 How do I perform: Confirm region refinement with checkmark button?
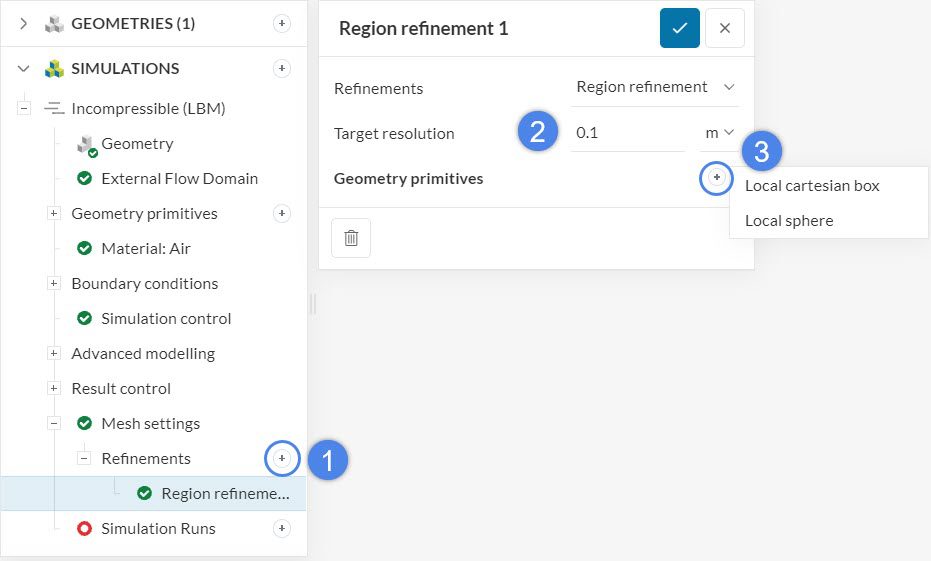[x=679, y=28]
